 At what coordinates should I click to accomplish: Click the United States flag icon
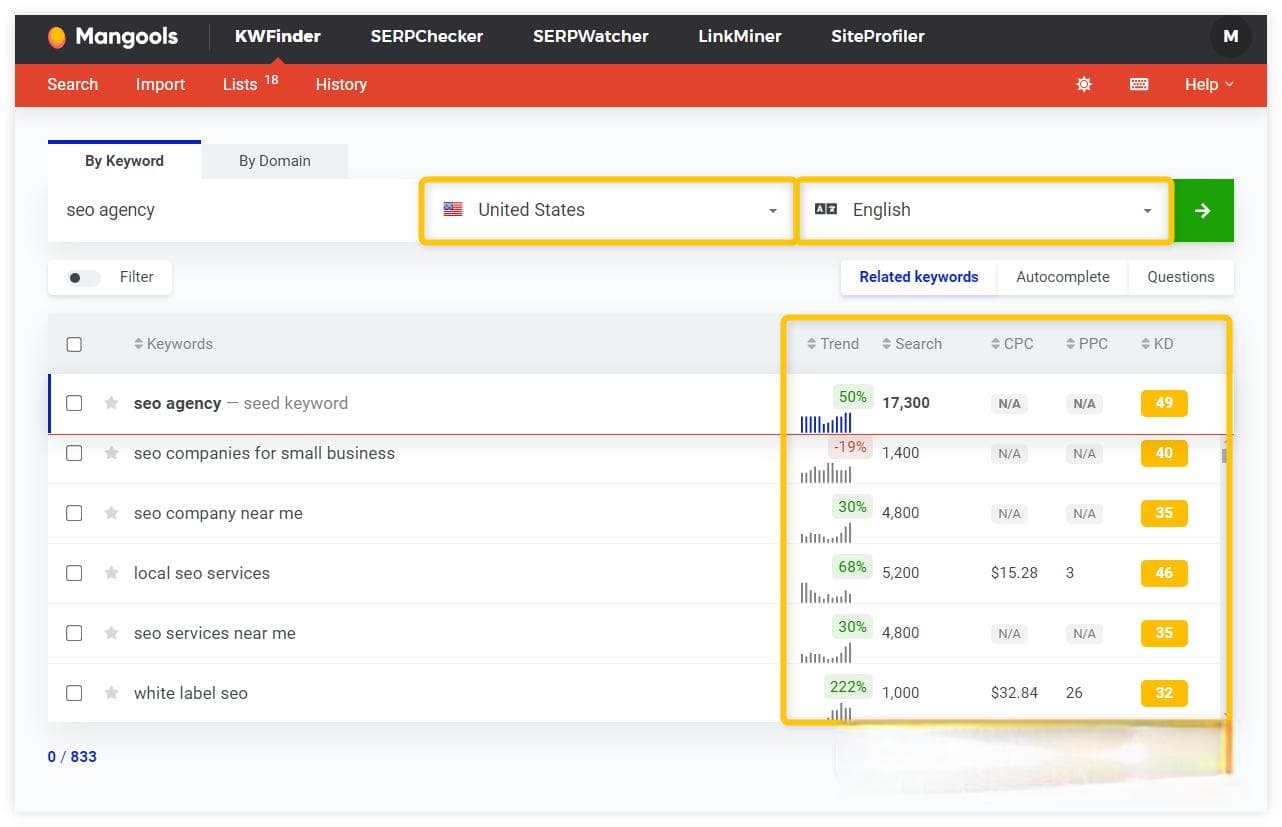tap(453, 210)
